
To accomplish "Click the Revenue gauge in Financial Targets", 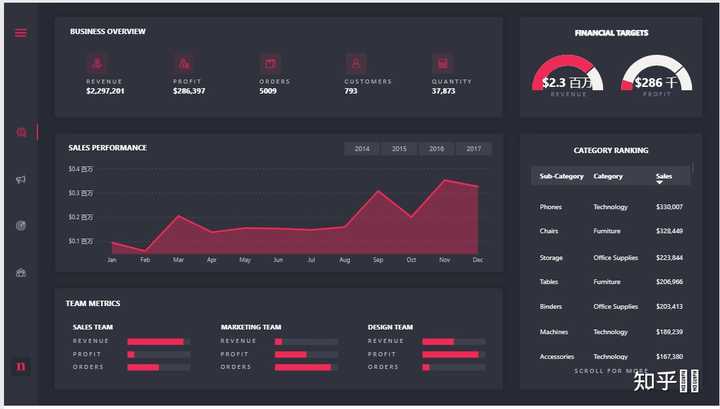I will (568, 73).
